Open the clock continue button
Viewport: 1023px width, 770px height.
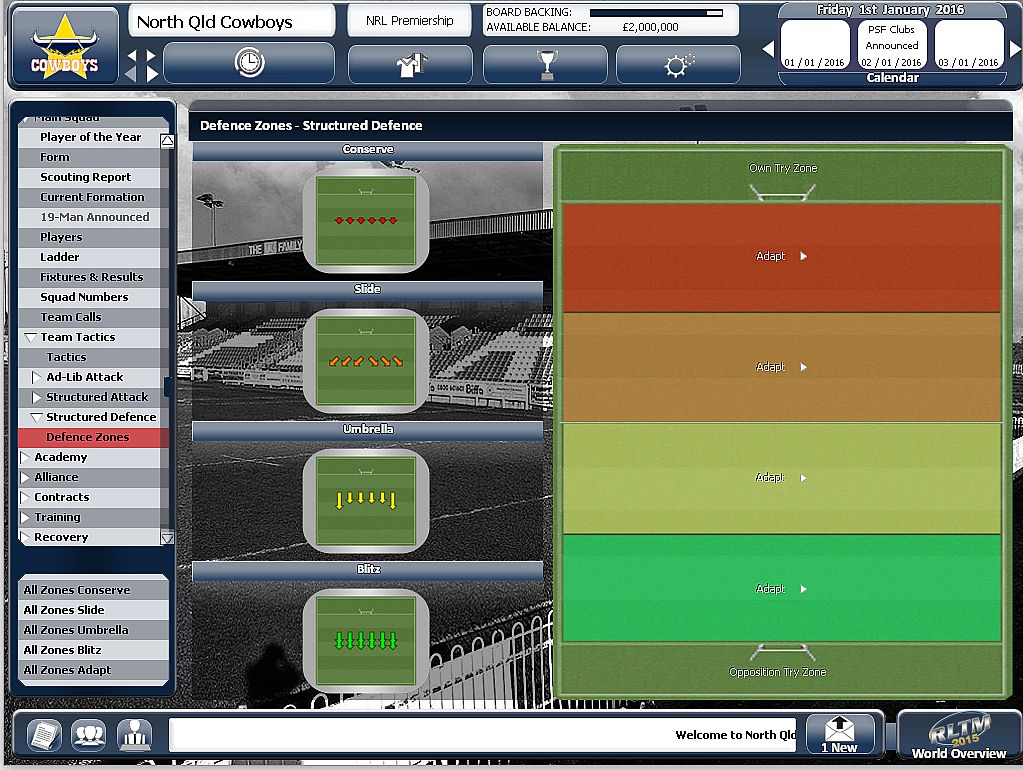point(249,63)
